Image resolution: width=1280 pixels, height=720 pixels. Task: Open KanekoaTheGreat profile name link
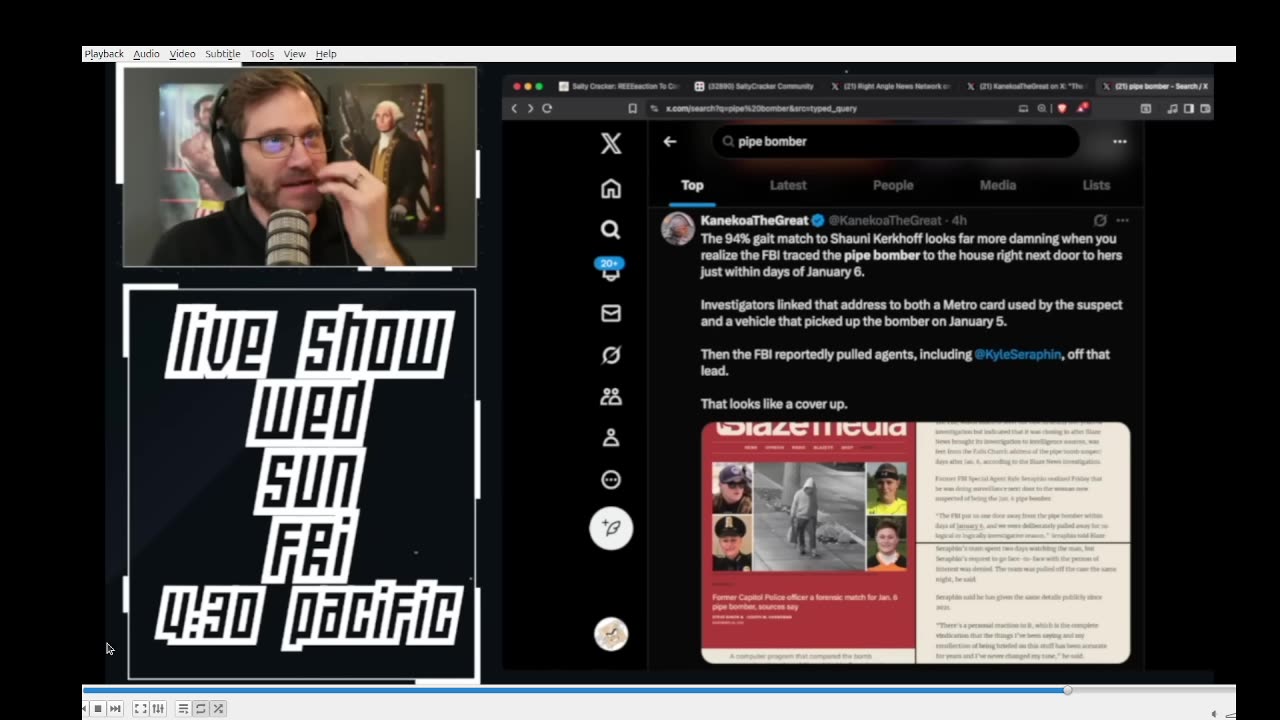point(754,220)
